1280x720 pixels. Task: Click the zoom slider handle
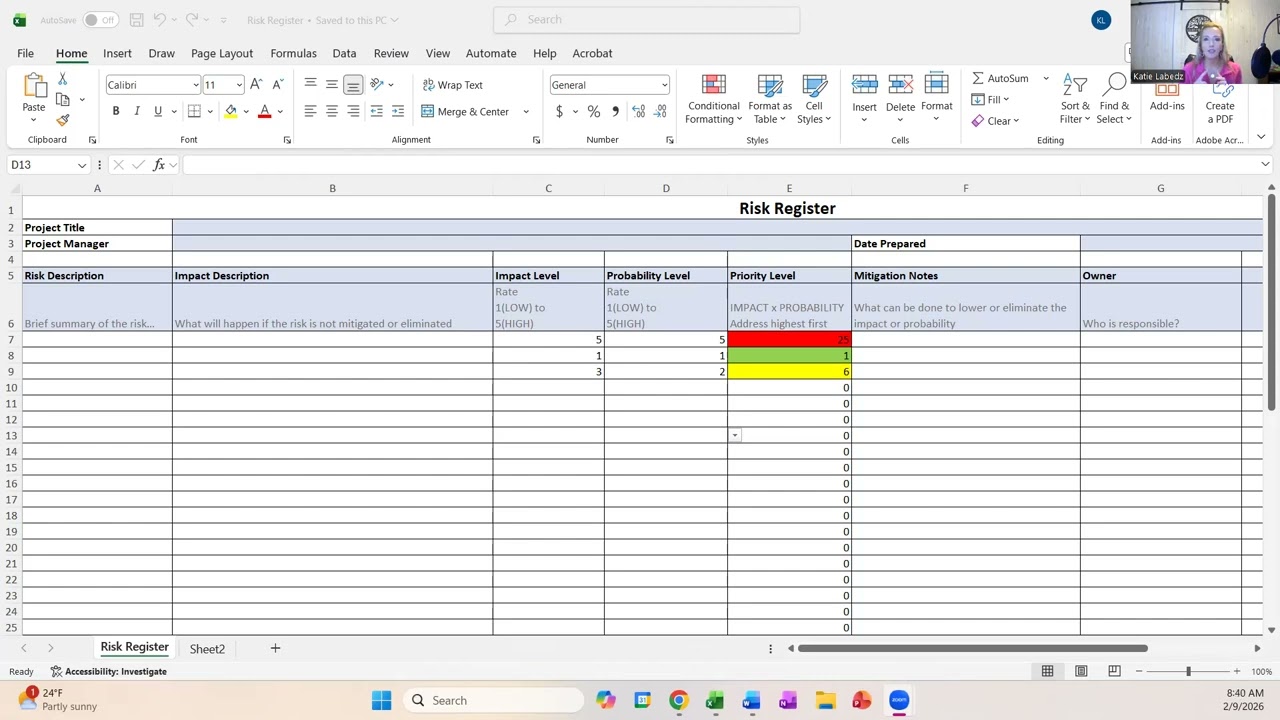pyautogui.click(x=1188, y=671)
